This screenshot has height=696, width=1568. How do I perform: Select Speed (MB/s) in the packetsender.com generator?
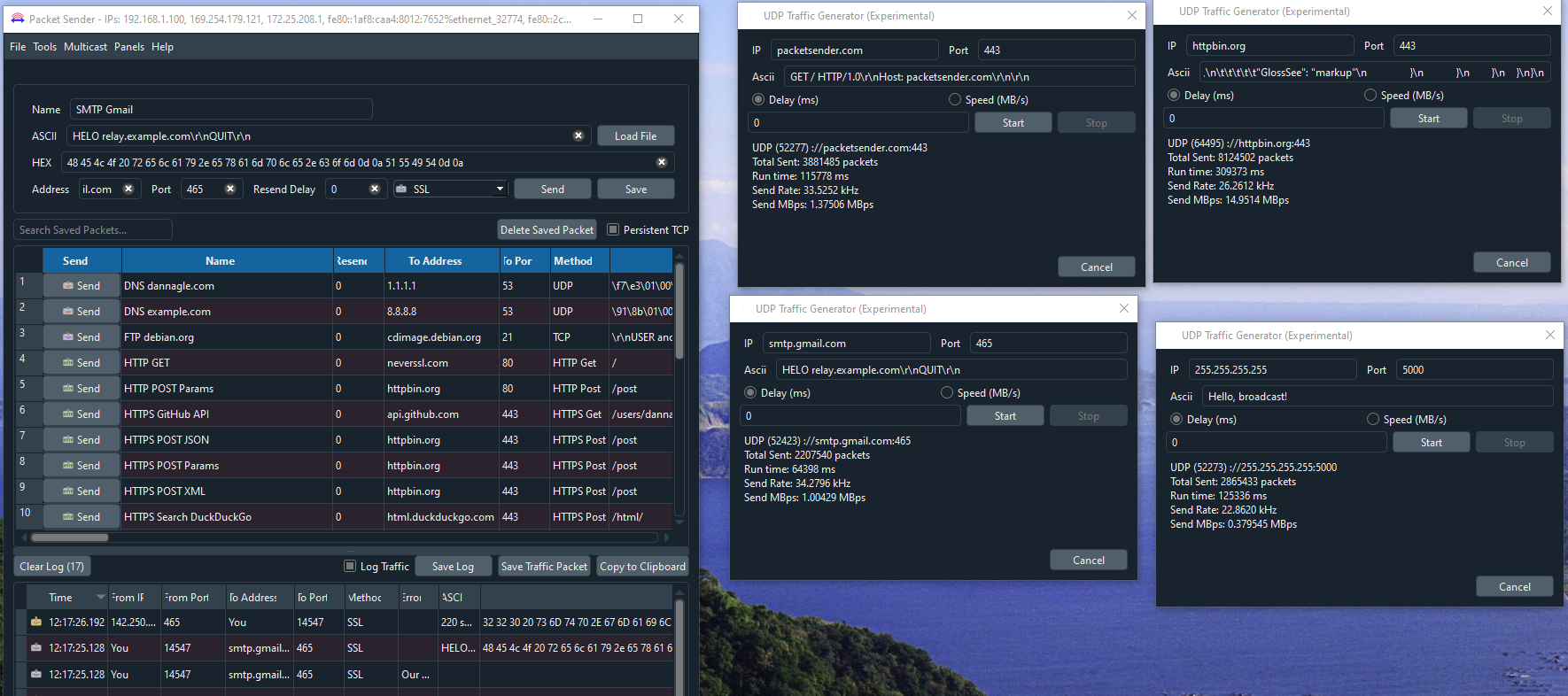pyautogui.click(x=955, y=100)
